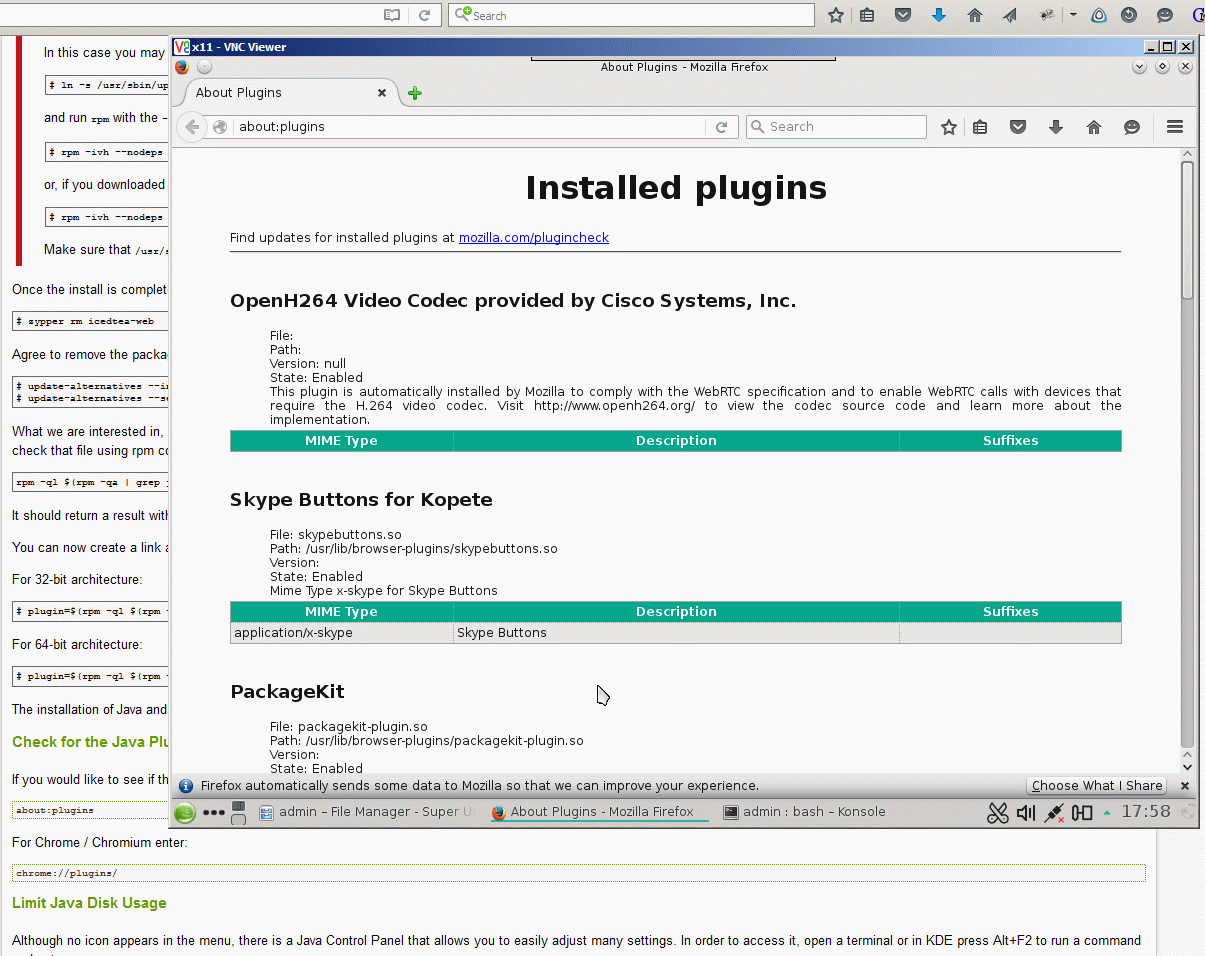Open Hello chat smiley in VNC Firefox

pyautogui.click(x=1132, y=127)
